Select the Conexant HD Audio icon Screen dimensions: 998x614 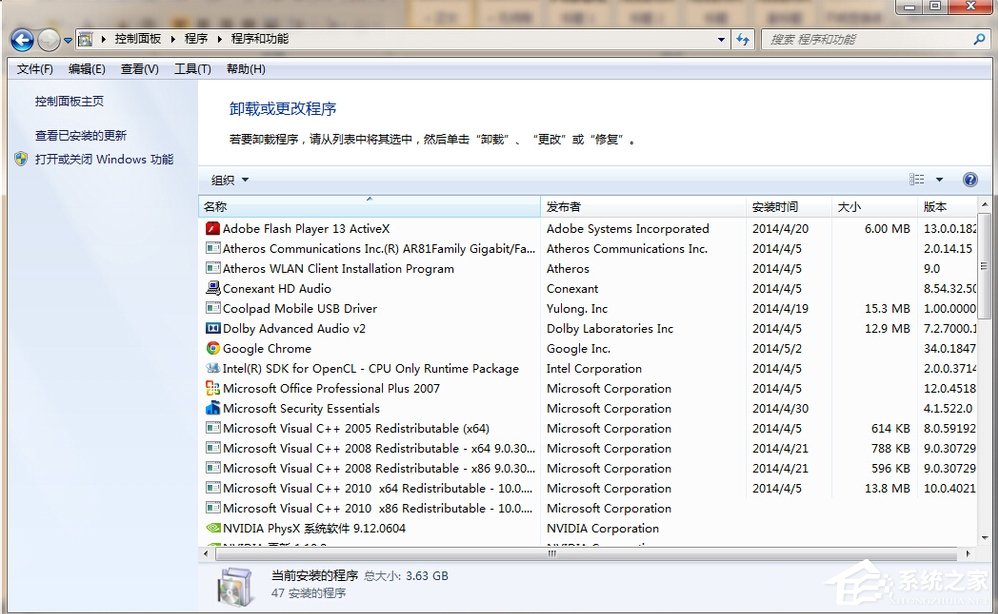click(x=212, y=288)
